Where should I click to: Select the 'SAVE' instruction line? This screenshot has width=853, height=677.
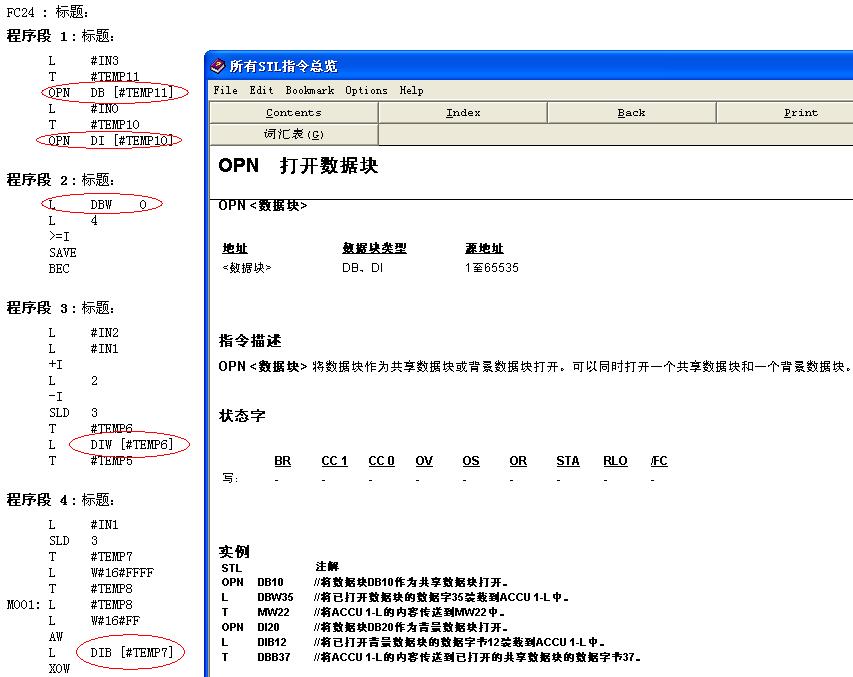(63, 253)
